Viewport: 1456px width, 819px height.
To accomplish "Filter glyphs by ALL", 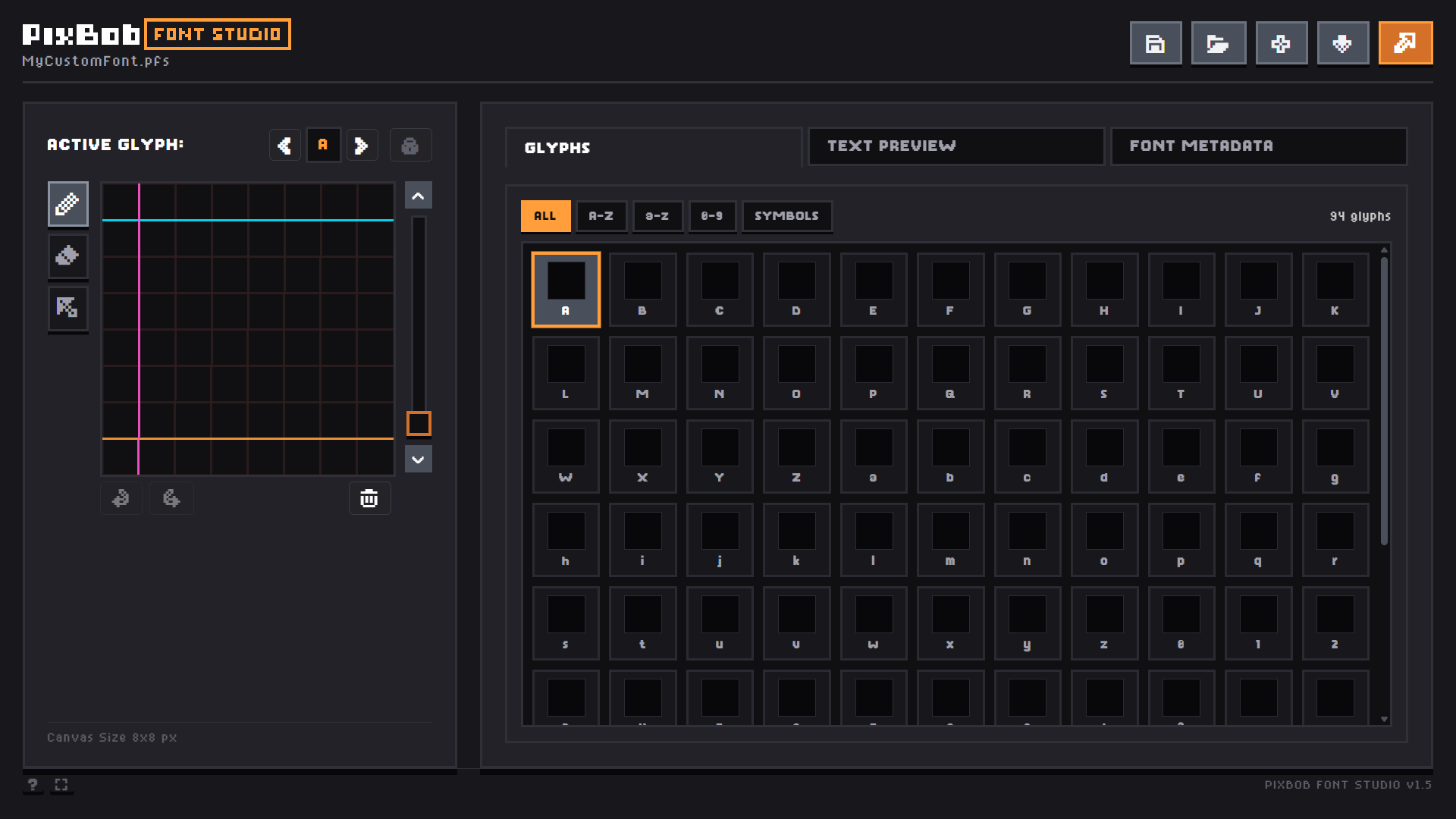I will coord(545,216).
